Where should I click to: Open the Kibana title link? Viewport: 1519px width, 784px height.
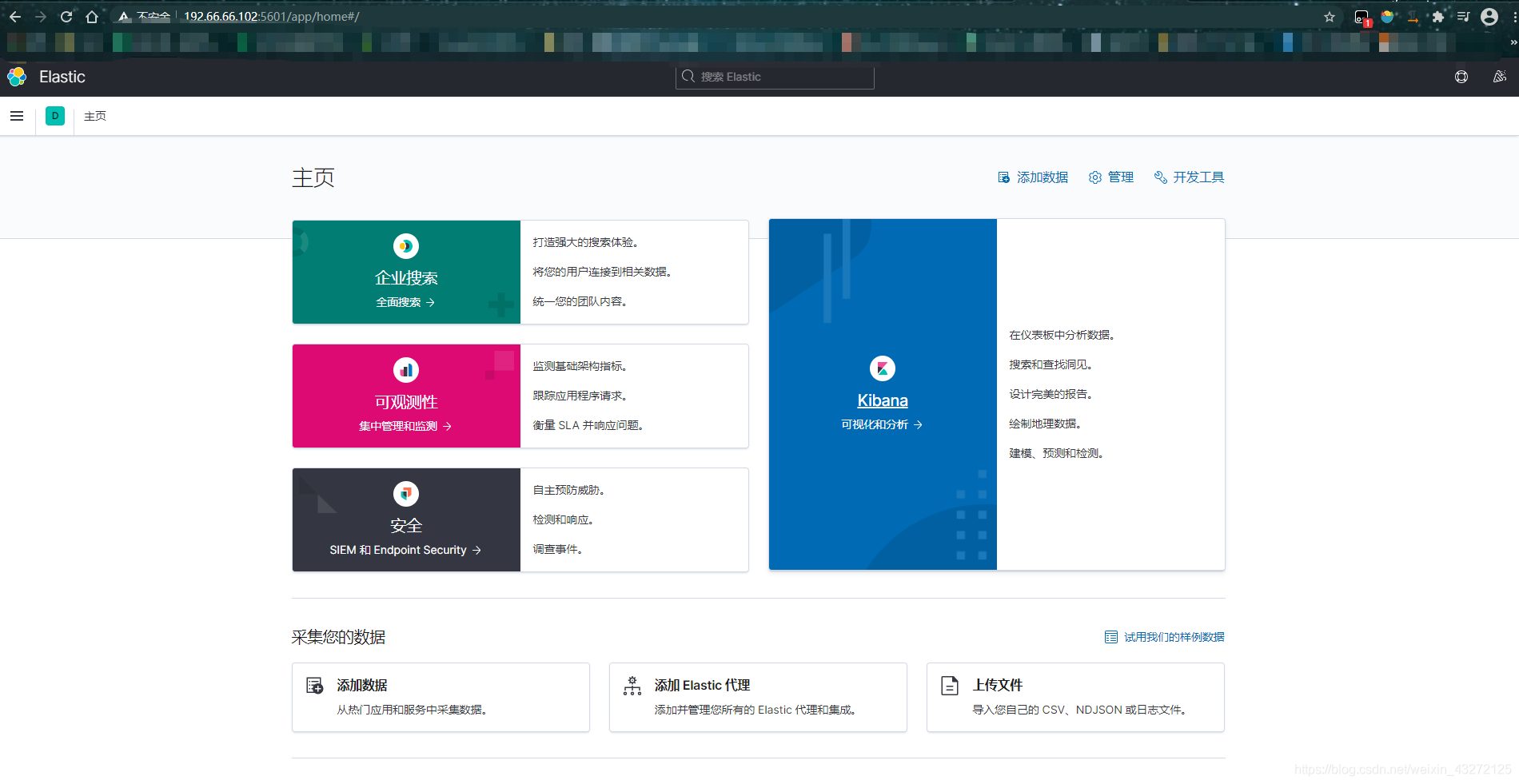883,400
